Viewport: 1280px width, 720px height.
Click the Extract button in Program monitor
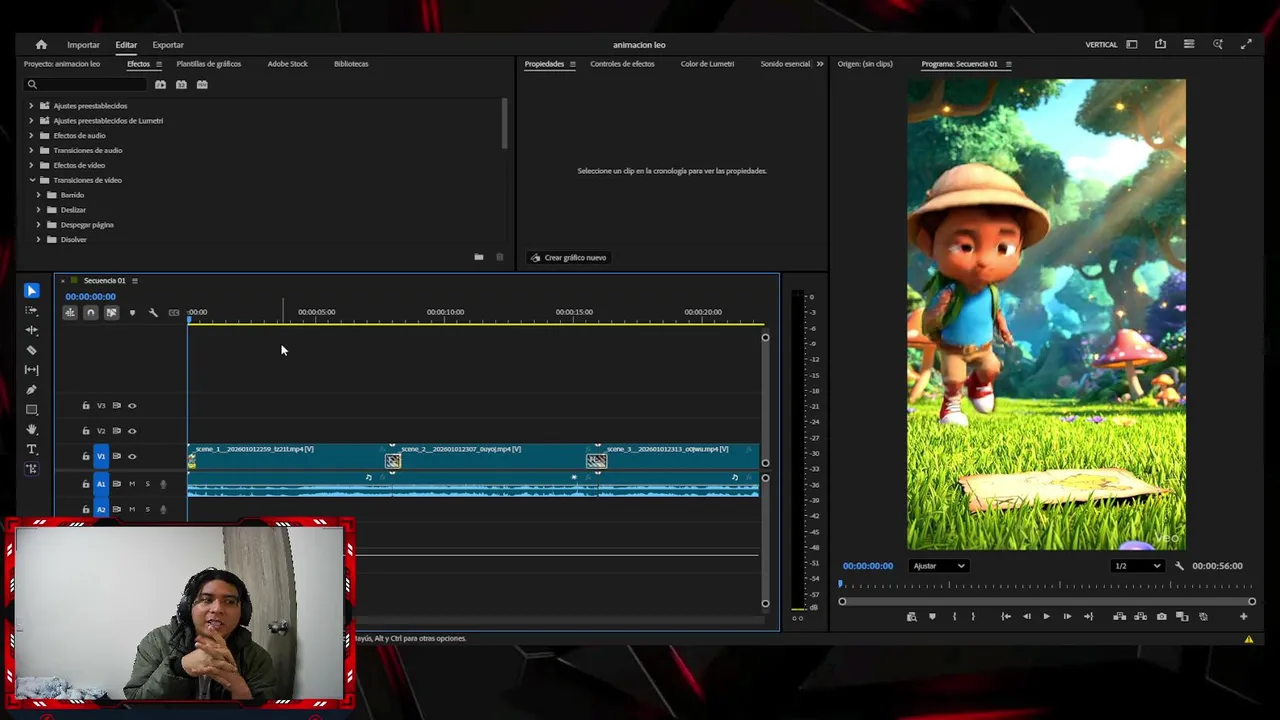coord(1140,617)
